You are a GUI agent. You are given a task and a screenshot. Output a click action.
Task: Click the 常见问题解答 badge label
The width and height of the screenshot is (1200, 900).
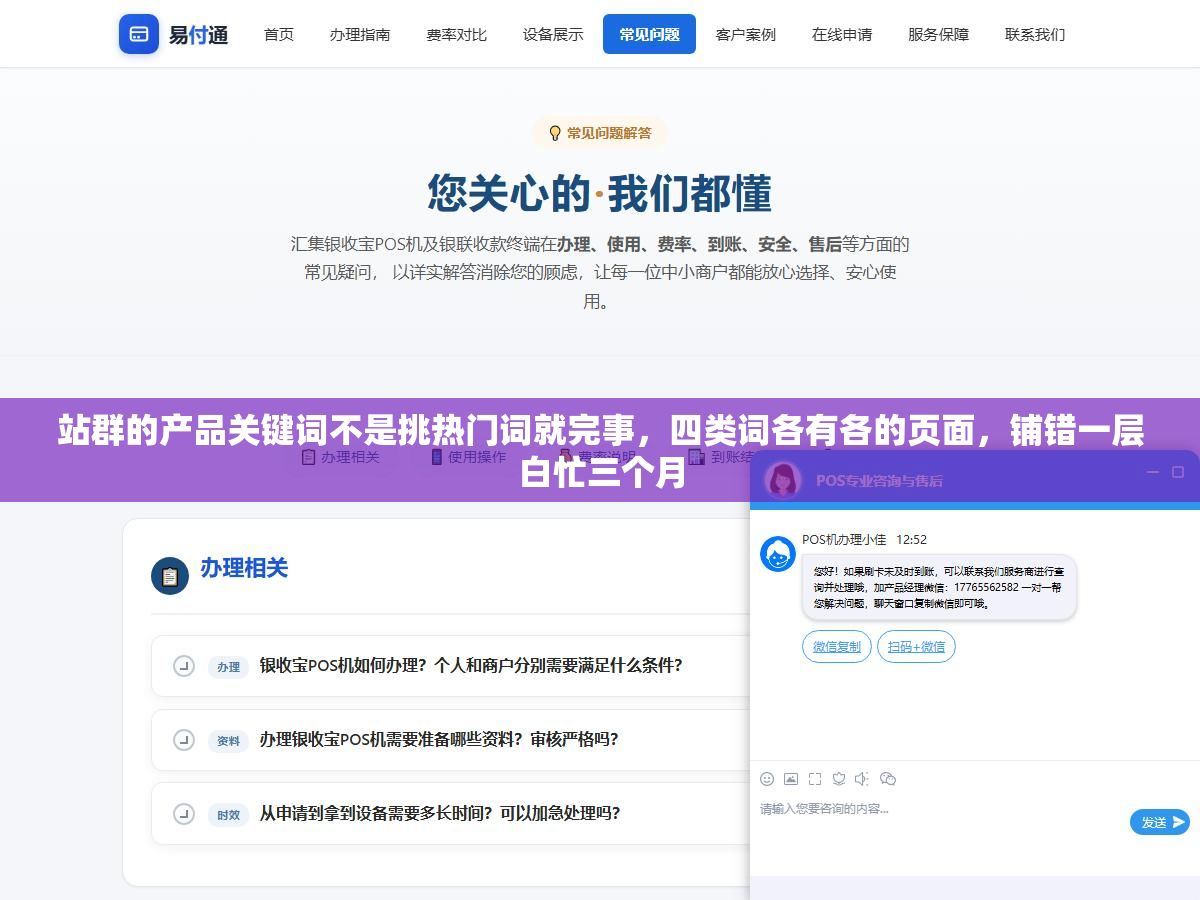pos(609,133)
